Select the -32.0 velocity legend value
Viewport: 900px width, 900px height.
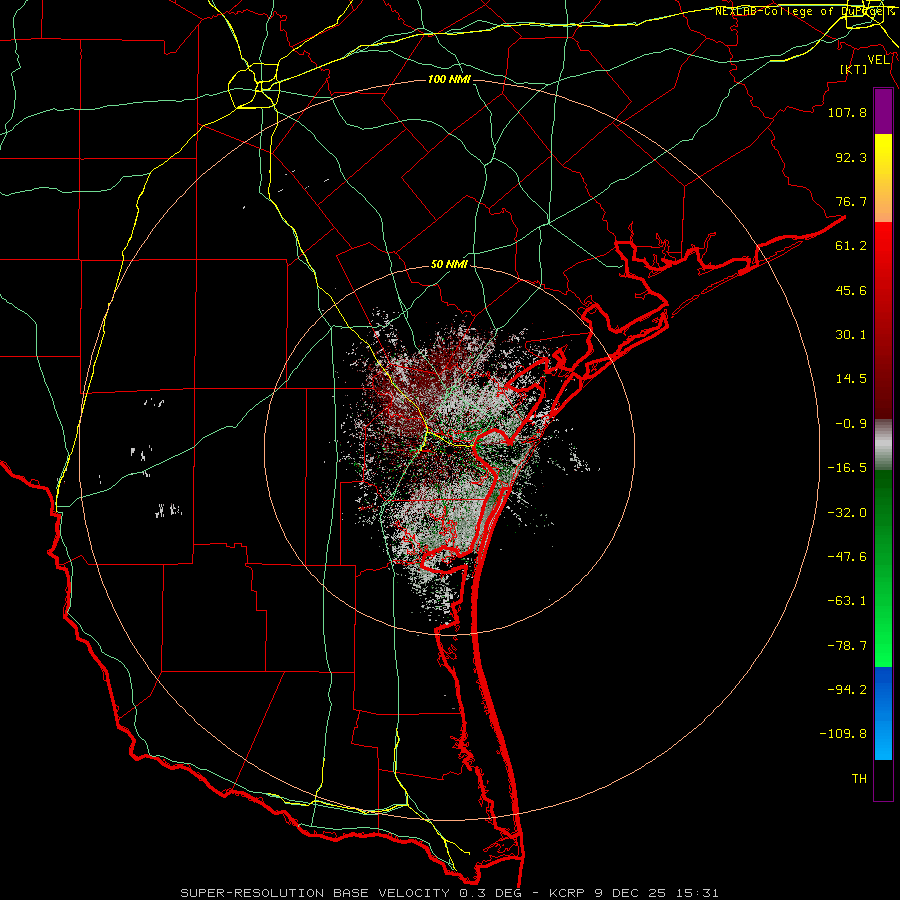pos(847,513)
